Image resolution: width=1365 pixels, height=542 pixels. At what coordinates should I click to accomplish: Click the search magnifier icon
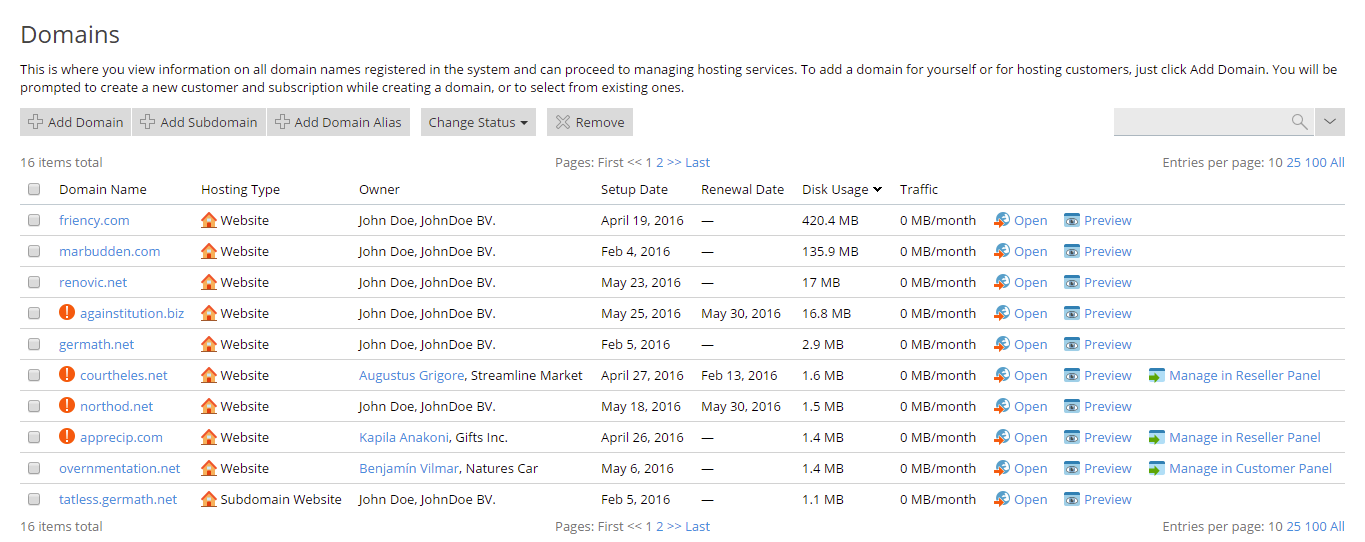click(1299, 122)
